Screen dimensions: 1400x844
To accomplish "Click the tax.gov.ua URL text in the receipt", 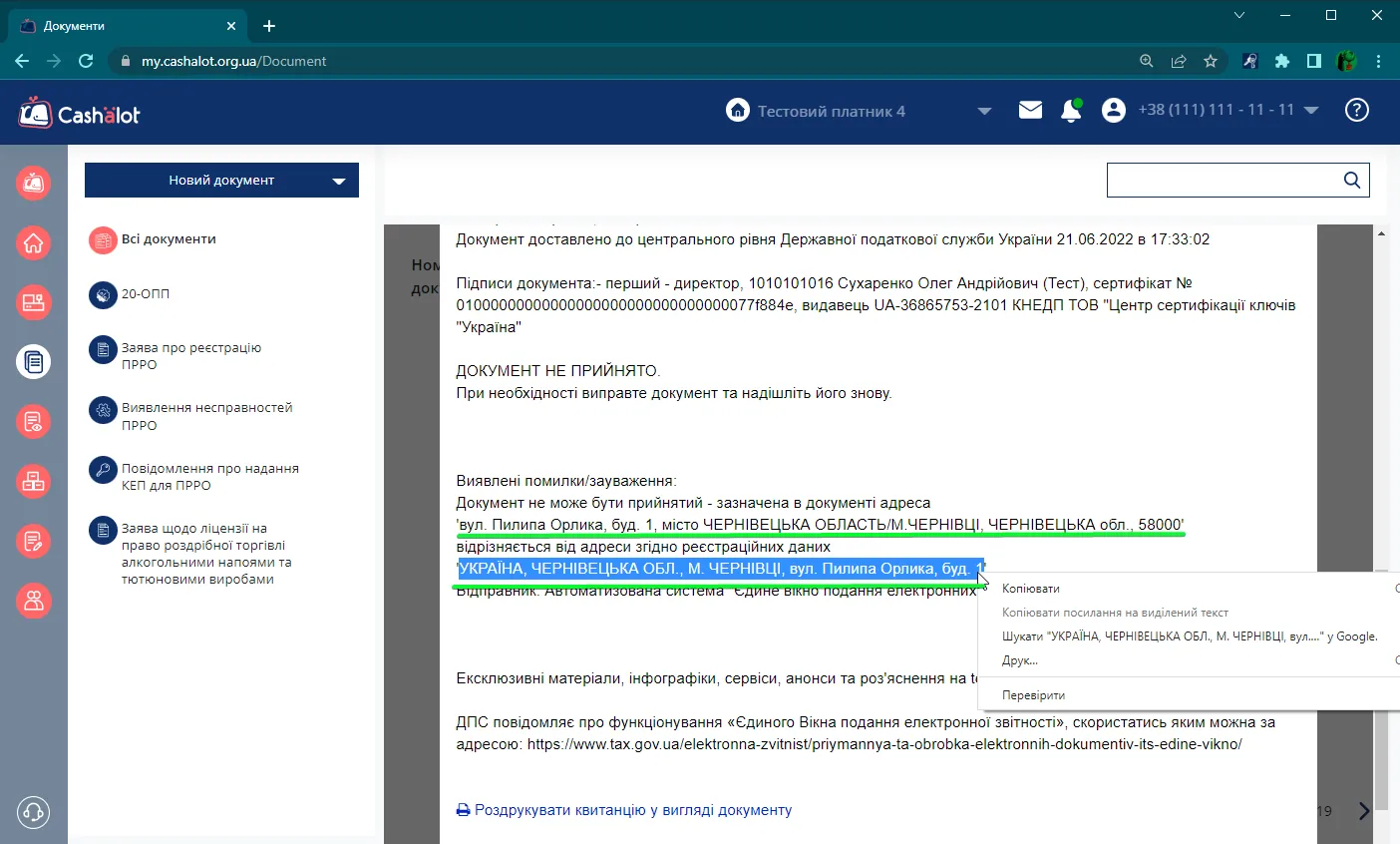I will pyautogui.click(x=884, y=744).
